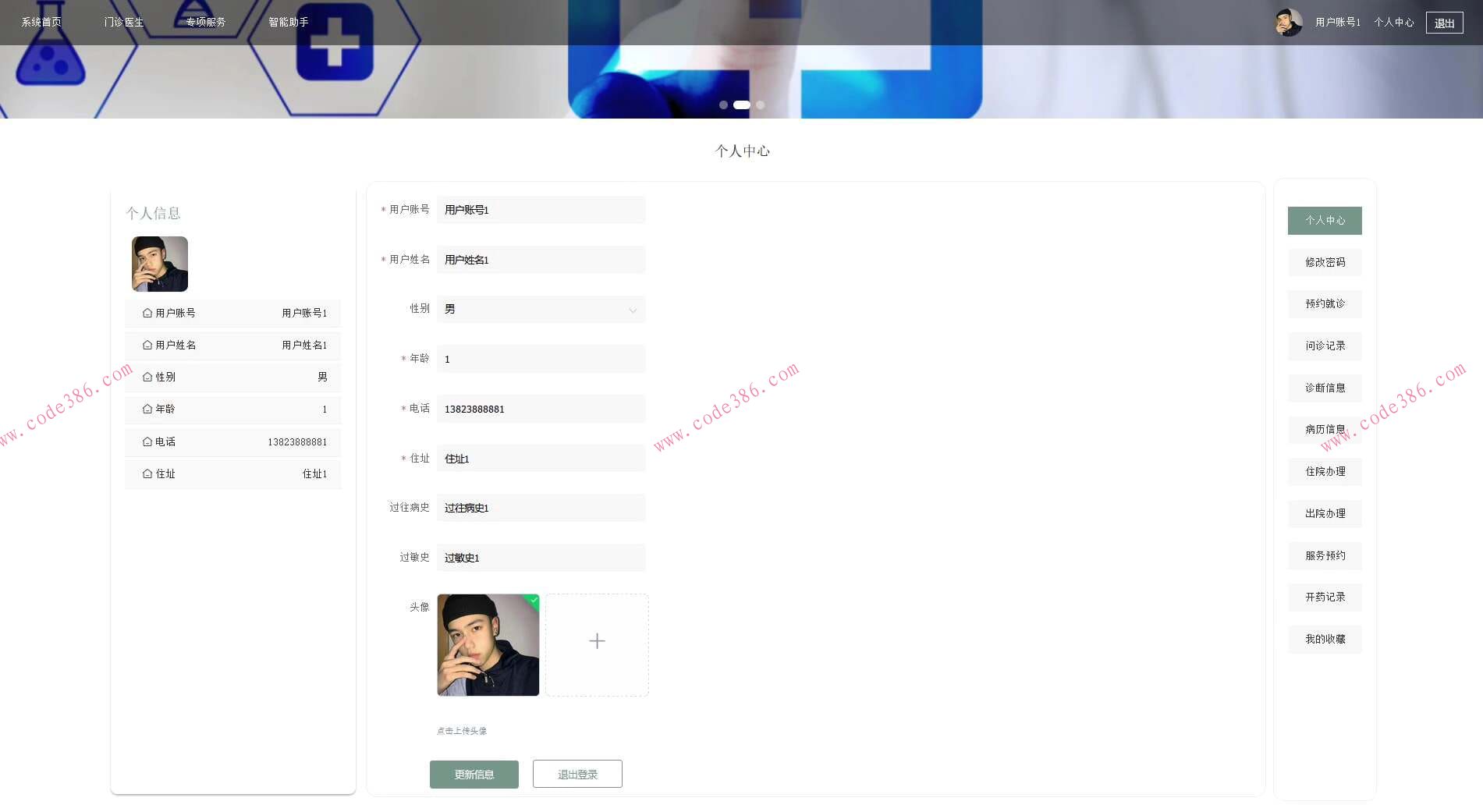The image size is (1483, 812).
Task: Click the plus icon to upload new avatar
Action: click(x=596, y=640)
